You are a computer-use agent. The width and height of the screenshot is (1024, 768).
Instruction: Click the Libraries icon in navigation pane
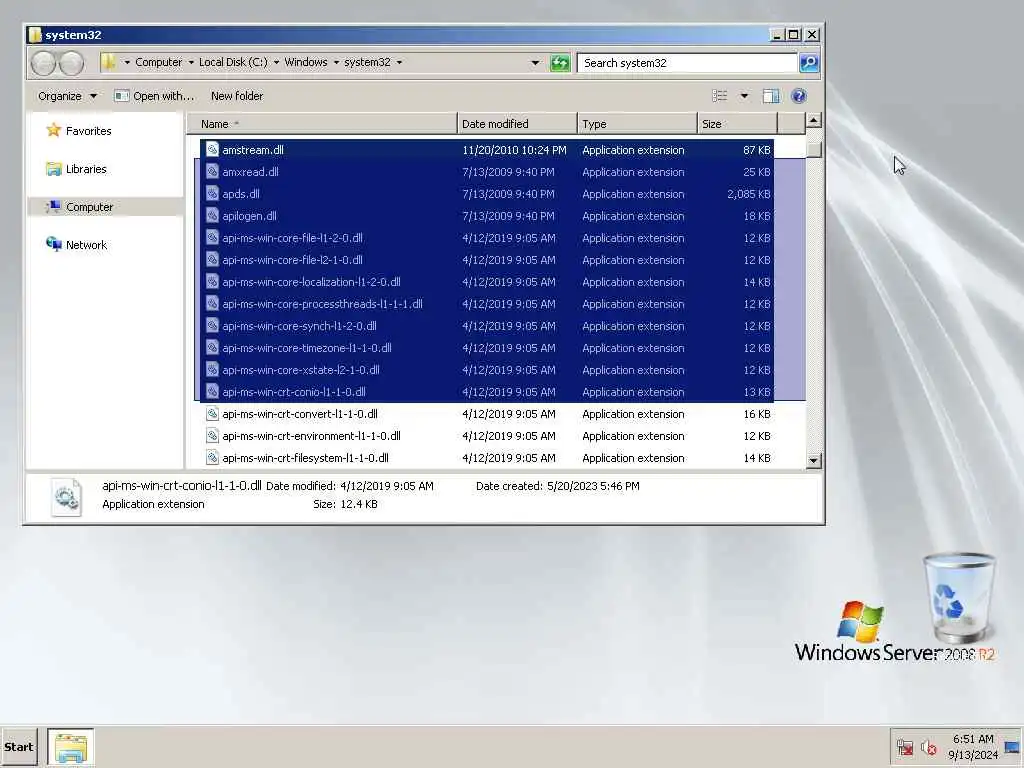point(54,168)
